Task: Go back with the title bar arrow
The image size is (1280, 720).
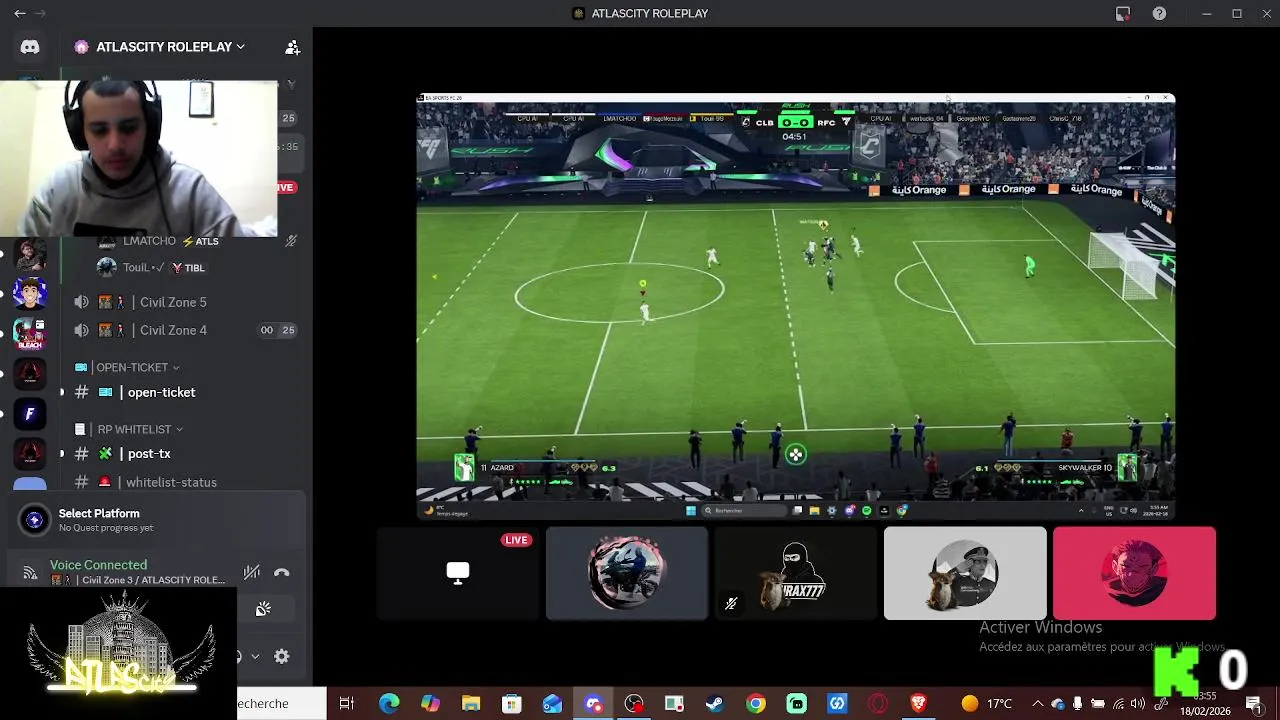Action: (20, 14)
